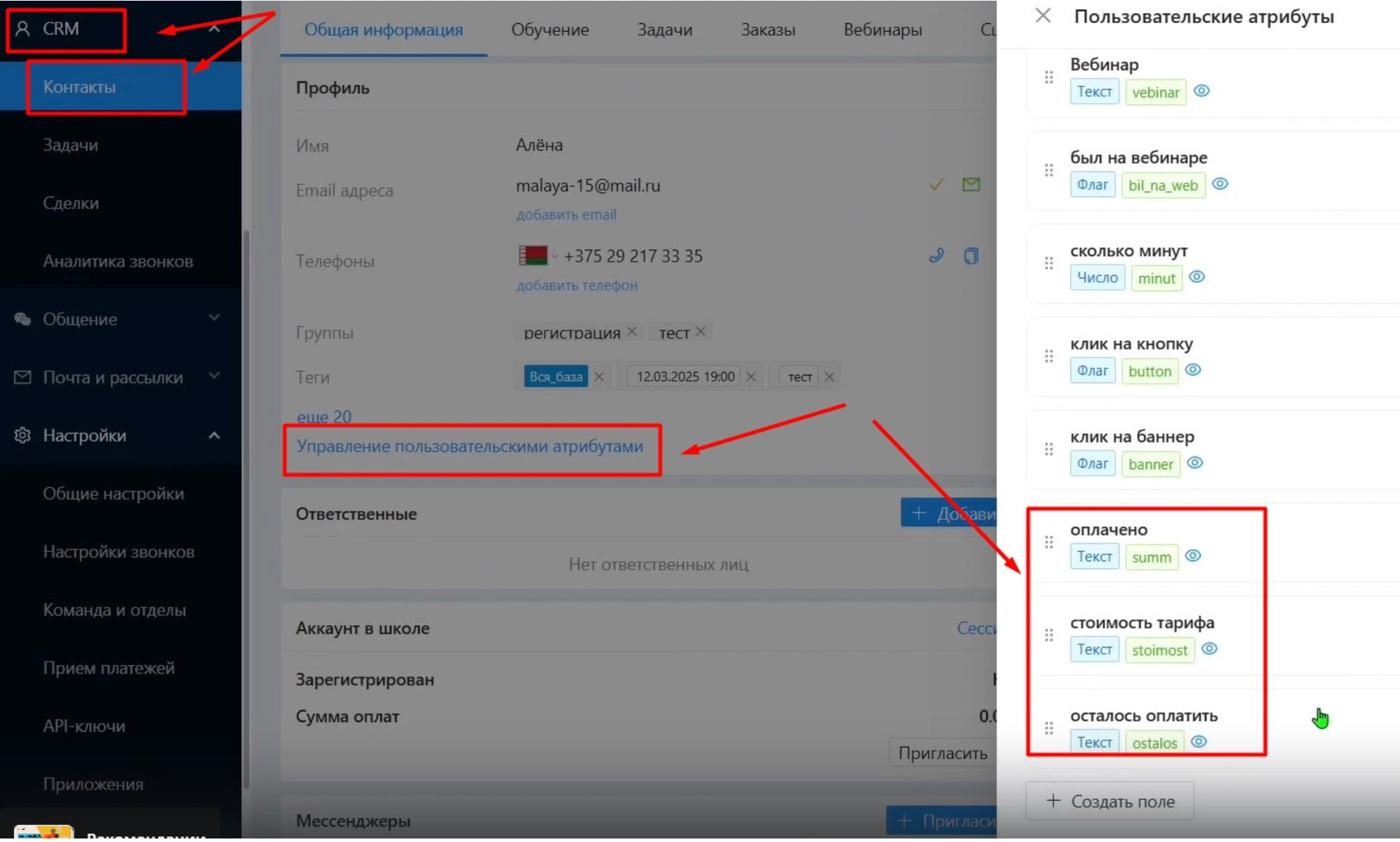Close the Пользовательские атрибуты panel
1400x842 pixels.
[x=1043, y=15]
